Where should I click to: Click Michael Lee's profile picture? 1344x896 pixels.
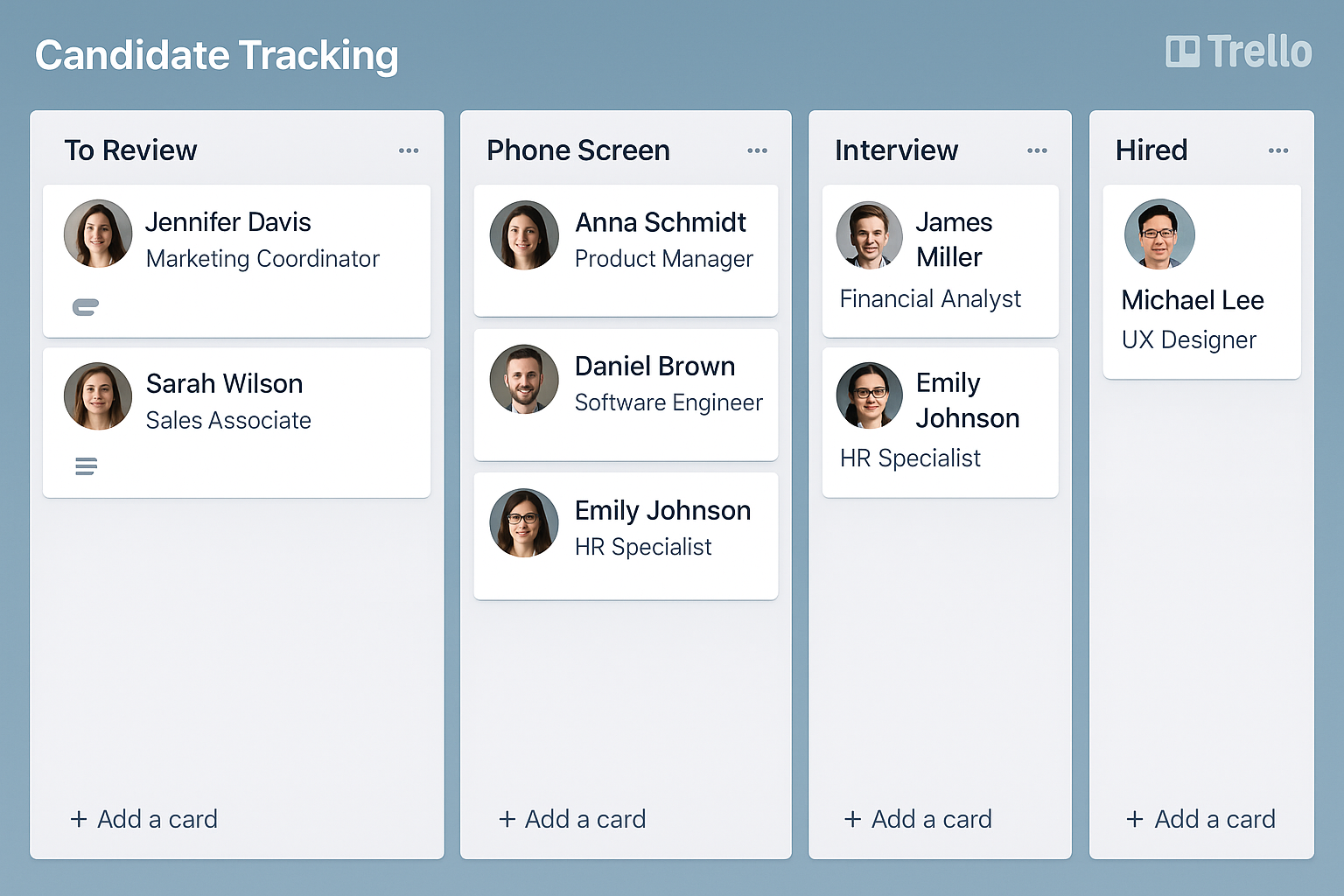1159,234
